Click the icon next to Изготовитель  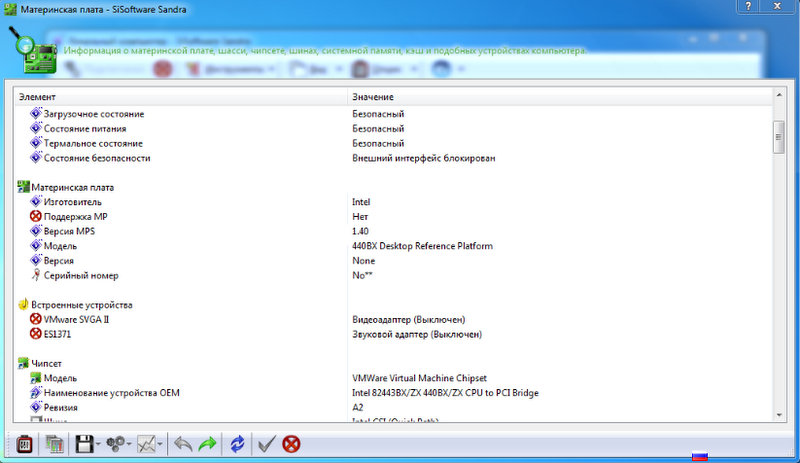point(36,202)
